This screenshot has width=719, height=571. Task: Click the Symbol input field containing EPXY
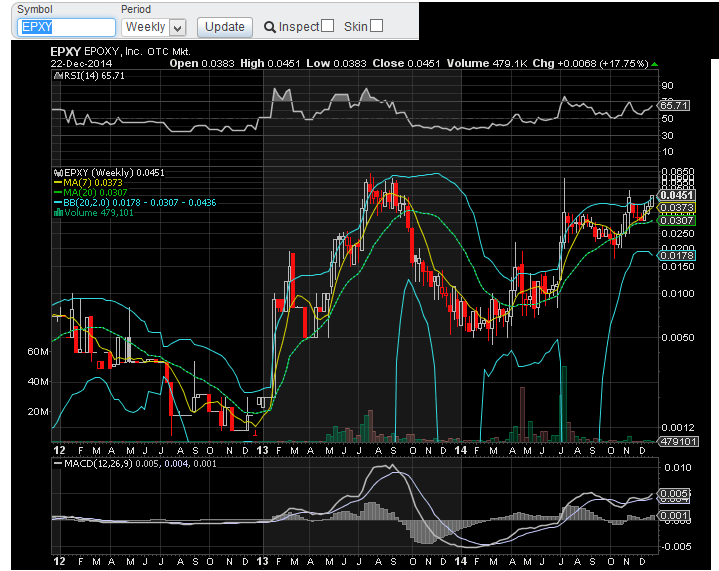(66, 28)
